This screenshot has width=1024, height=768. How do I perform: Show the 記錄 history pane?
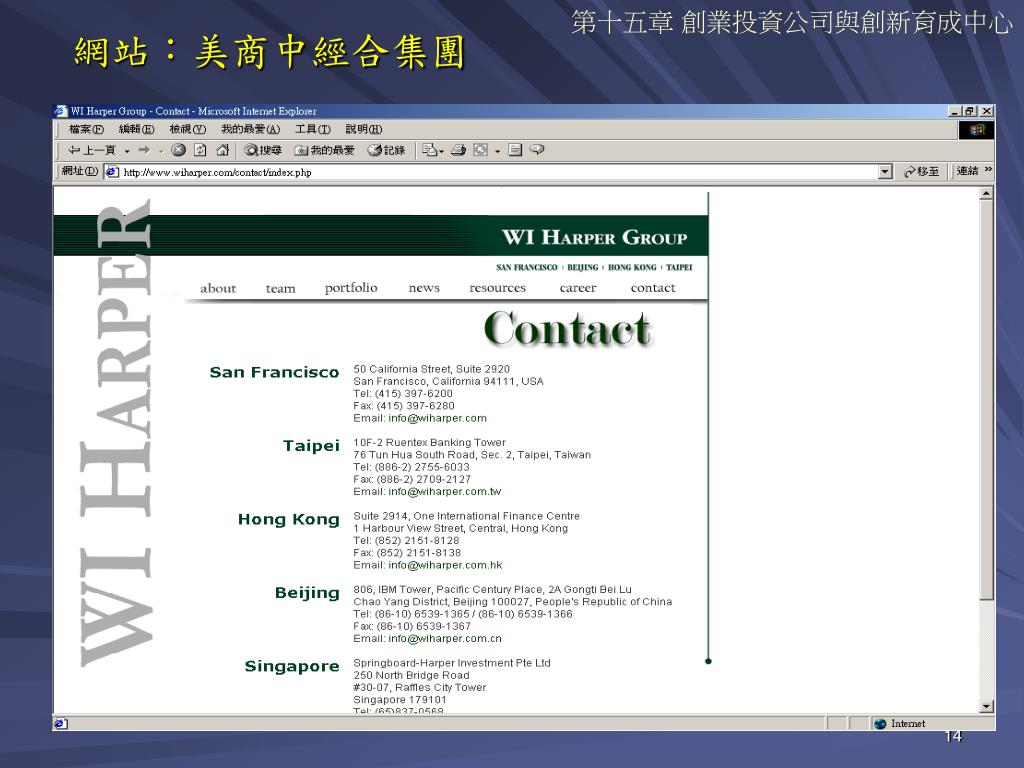tap(386, 150)
